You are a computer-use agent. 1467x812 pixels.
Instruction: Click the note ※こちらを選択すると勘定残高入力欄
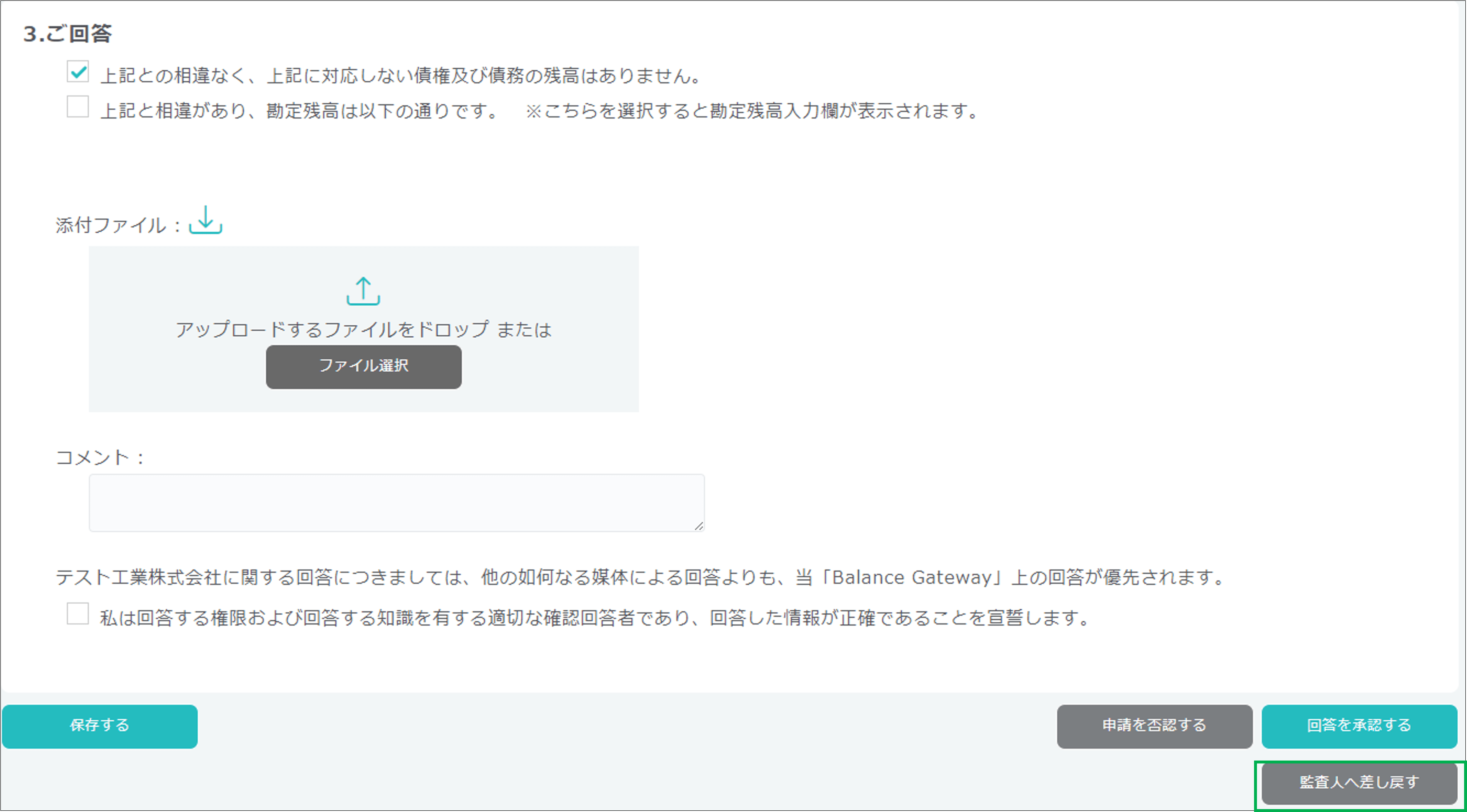[752, 110]
